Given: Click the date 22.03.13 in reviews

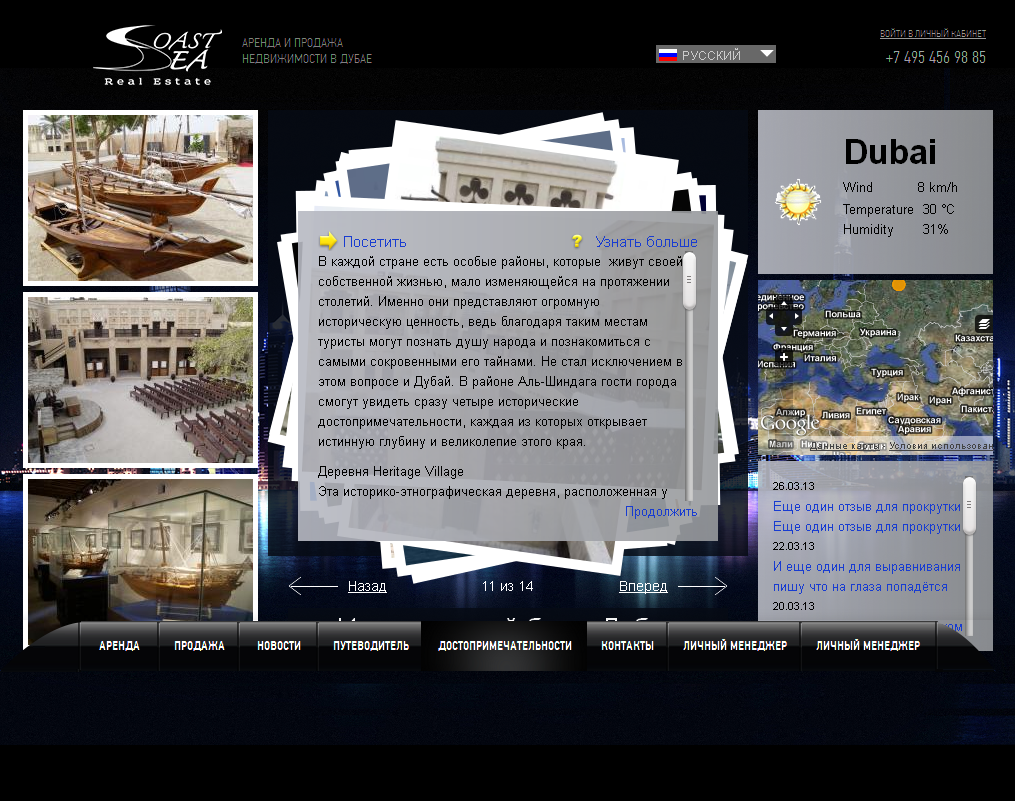Looking at the screenshot, I should click(793, 547).
